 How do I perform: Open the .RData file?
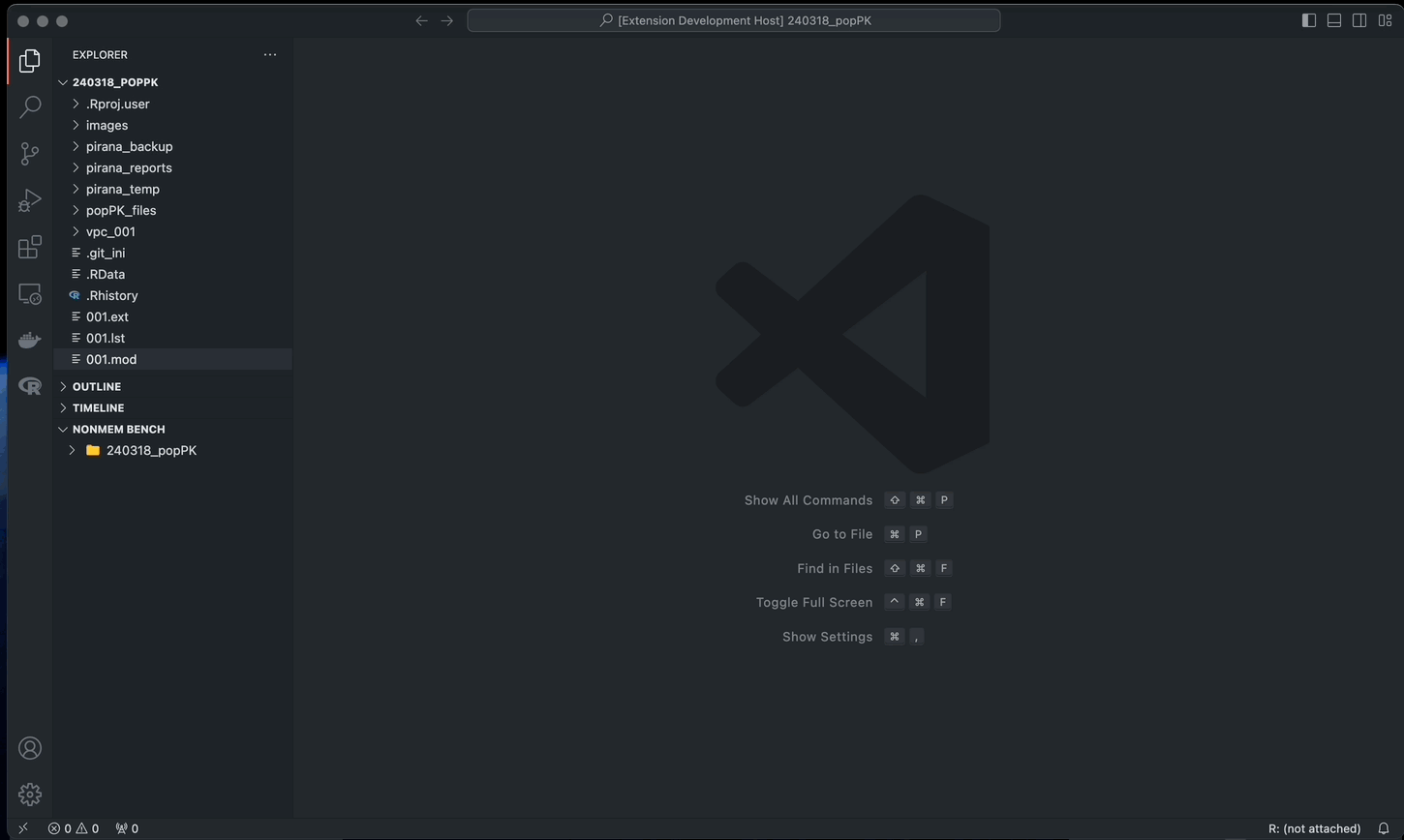(173, 274)
